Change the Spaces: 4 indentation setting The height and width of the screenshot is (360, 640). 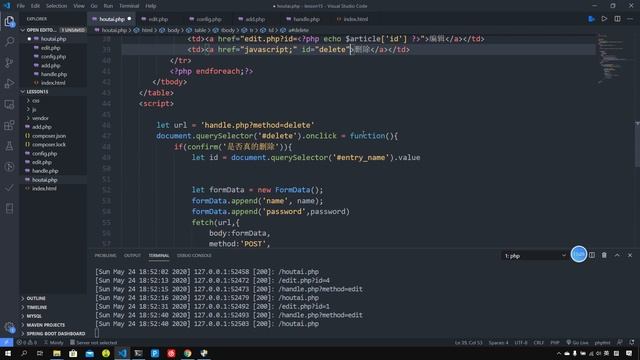click(x=498, y=342)
